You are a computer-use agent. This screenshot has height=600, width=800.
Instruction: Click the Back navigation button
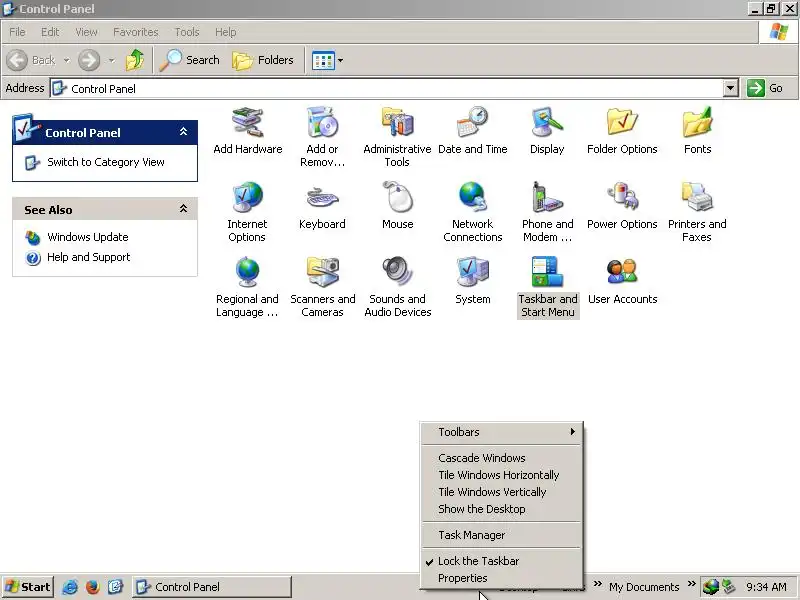click(31, 60)
